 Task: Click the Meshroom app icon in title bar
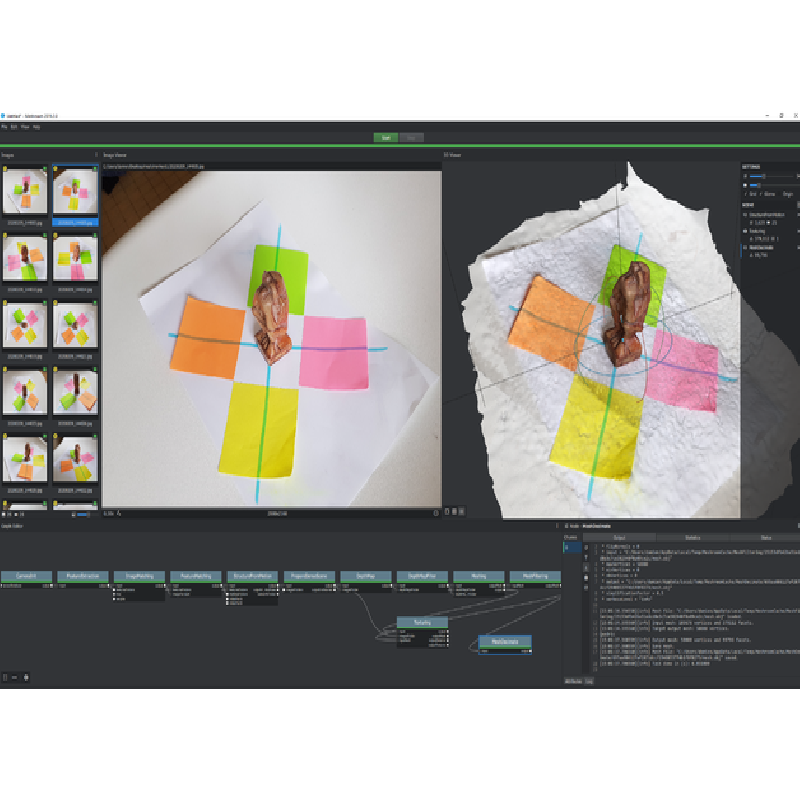pos(4,116)
